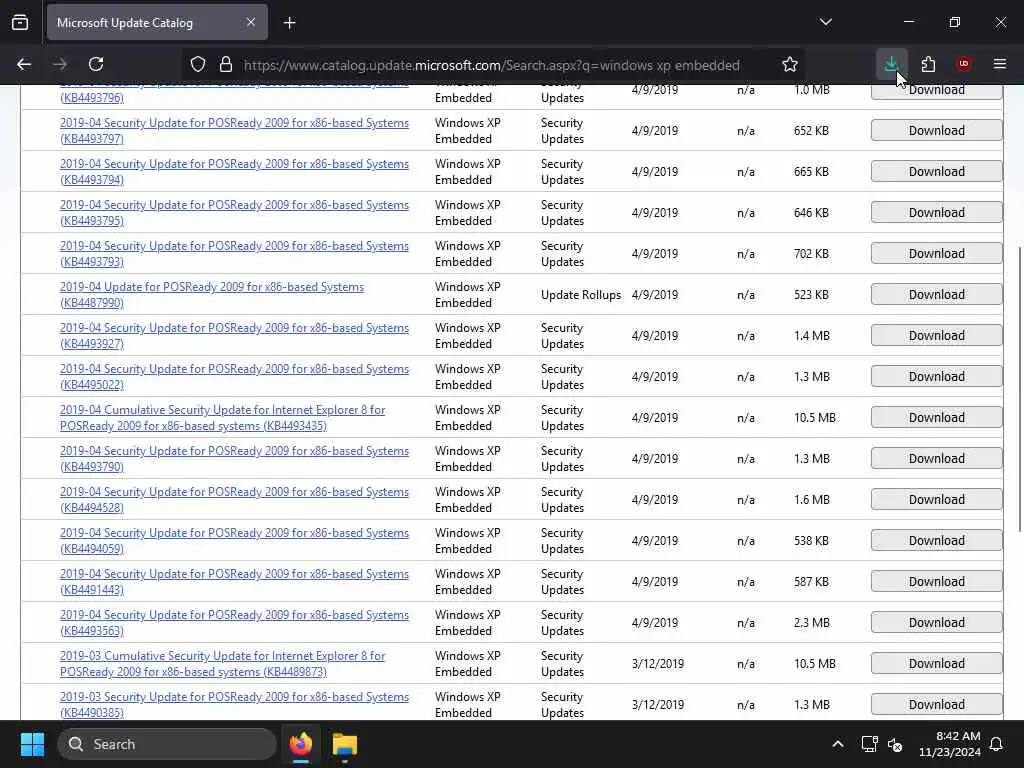
Task: Open KB4491443 security update link
Action: tap(234, 582)
